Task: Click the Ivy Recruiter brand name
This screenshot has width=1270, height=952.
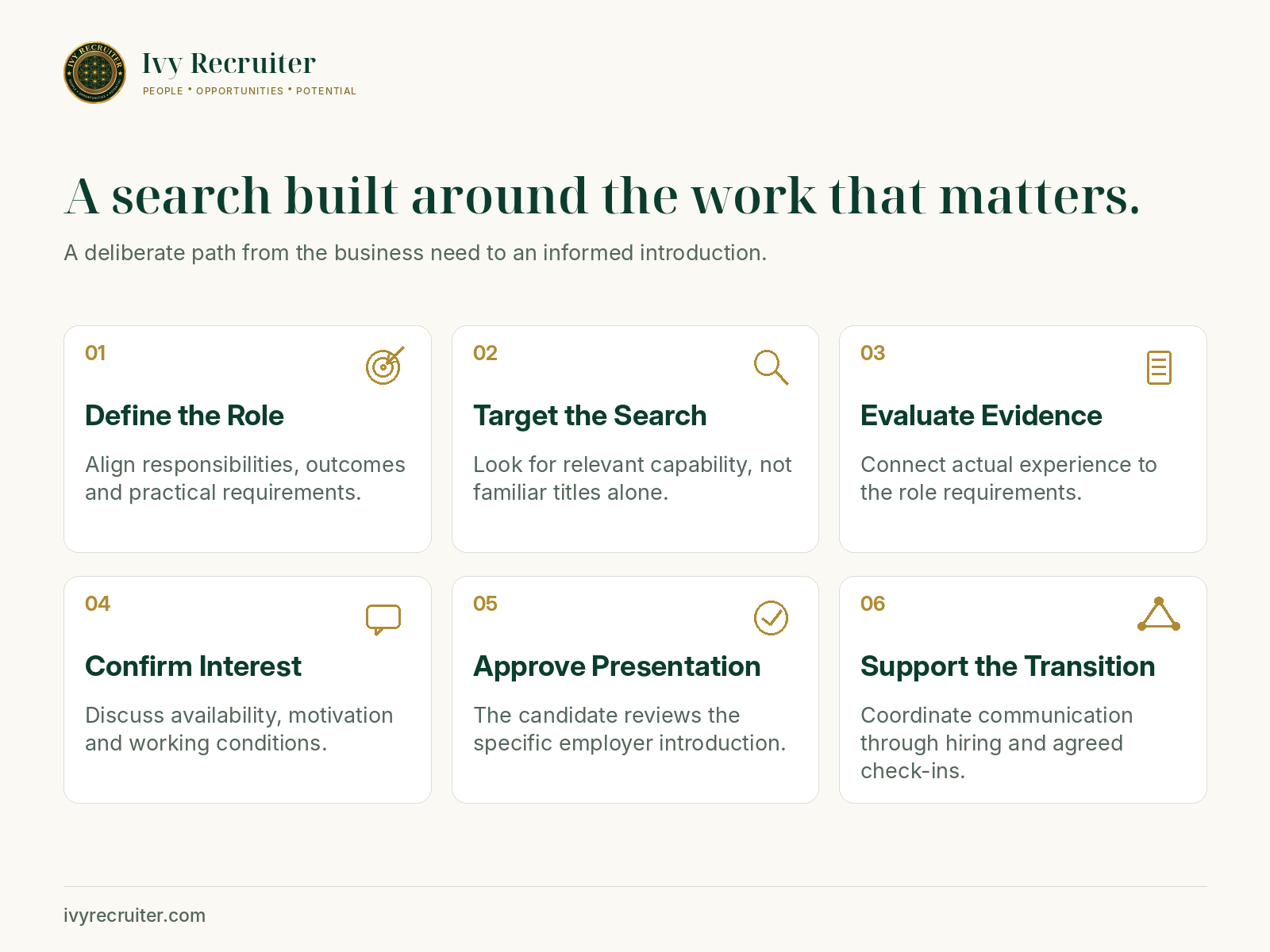Action: pos(229,63)
